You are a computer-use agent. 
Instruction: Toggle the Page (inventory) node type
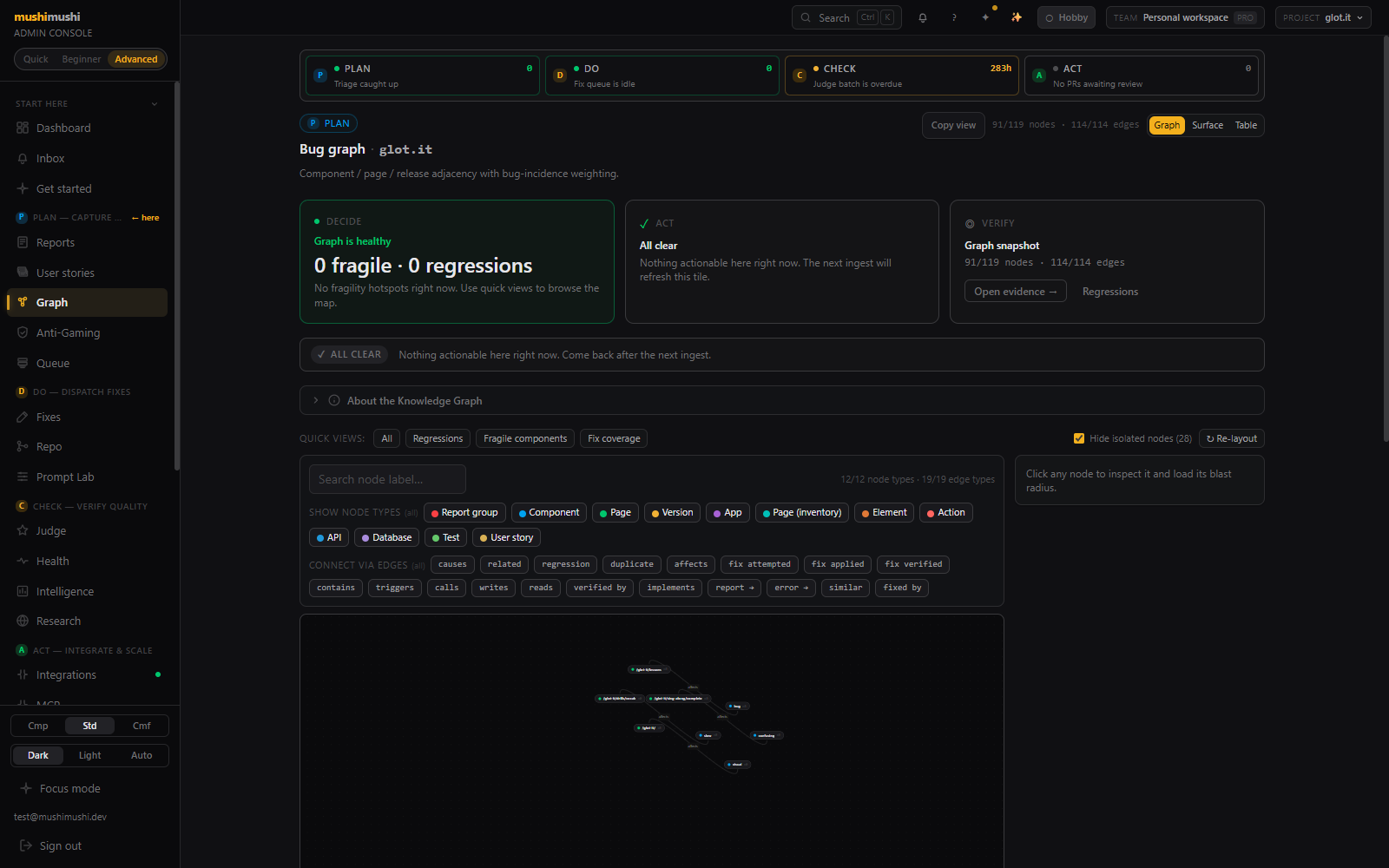(802, 512)
